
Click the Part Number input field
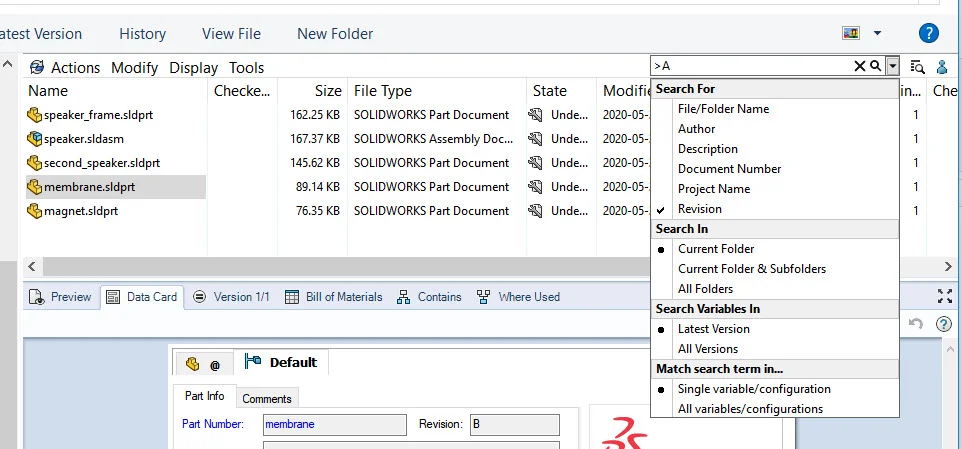[x=334, y=425]
